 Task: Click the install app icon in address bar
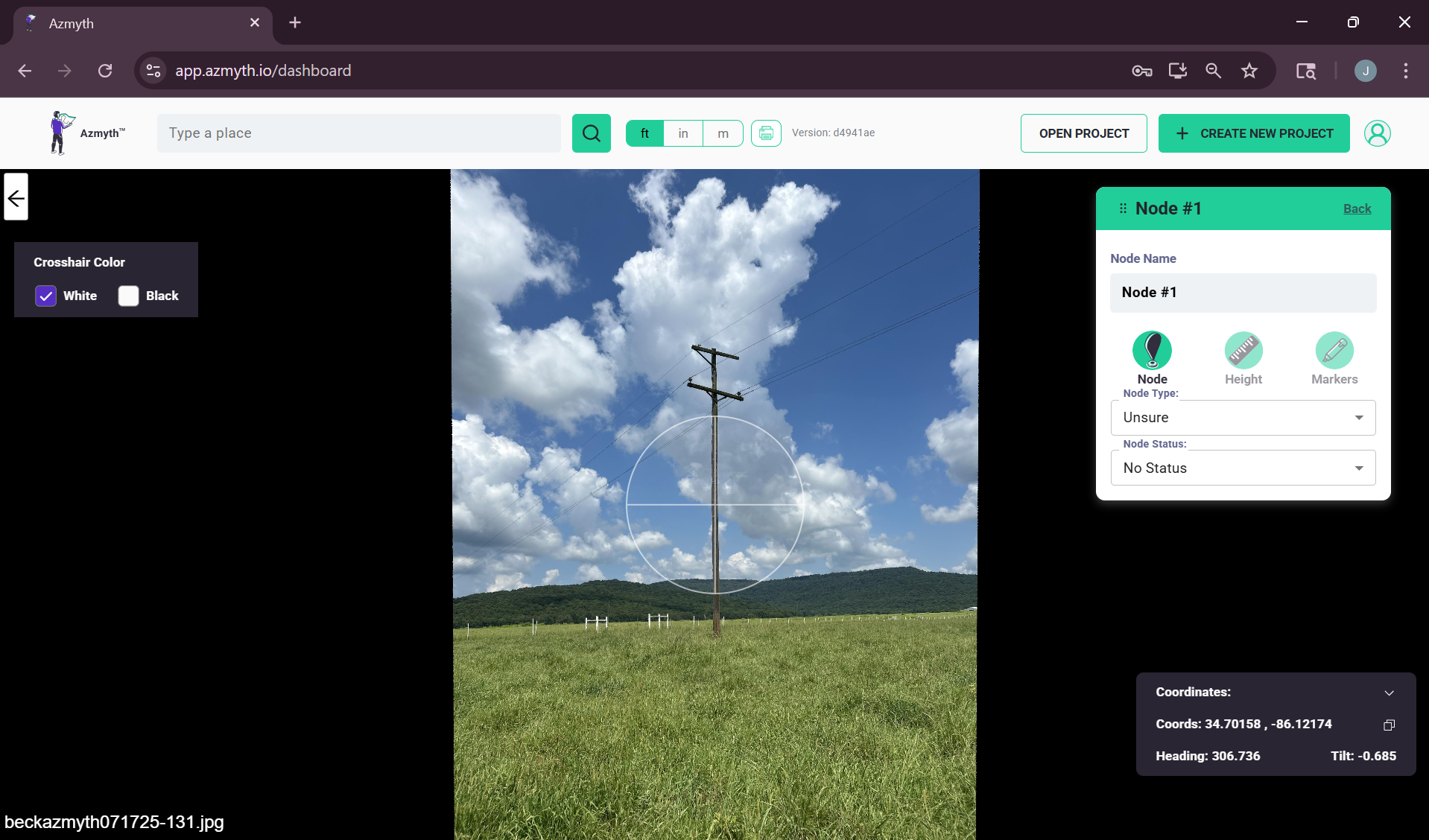(x=1178, y=71)
